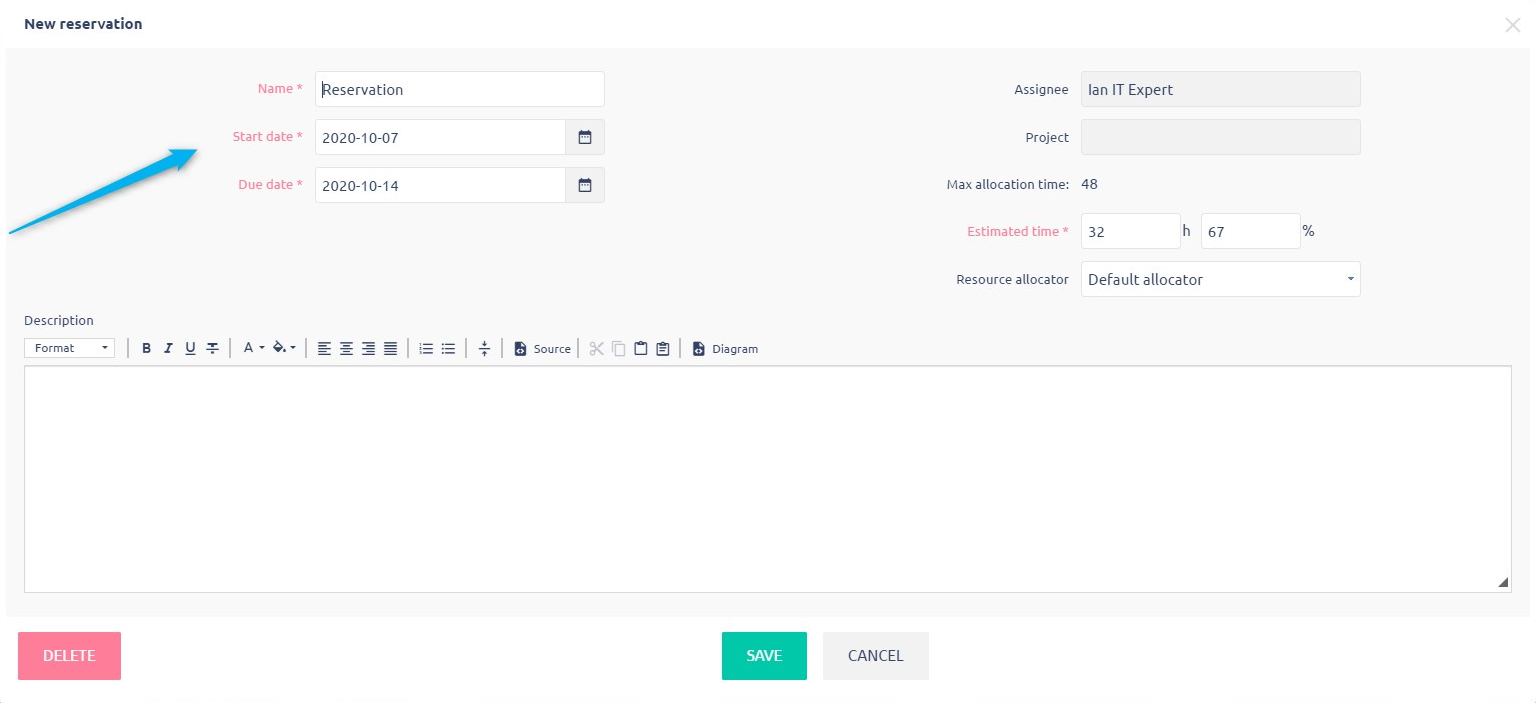The image size is (1536, 703).
Task: Toggle bold formatting in description toolbar
Action: [146, 349]
